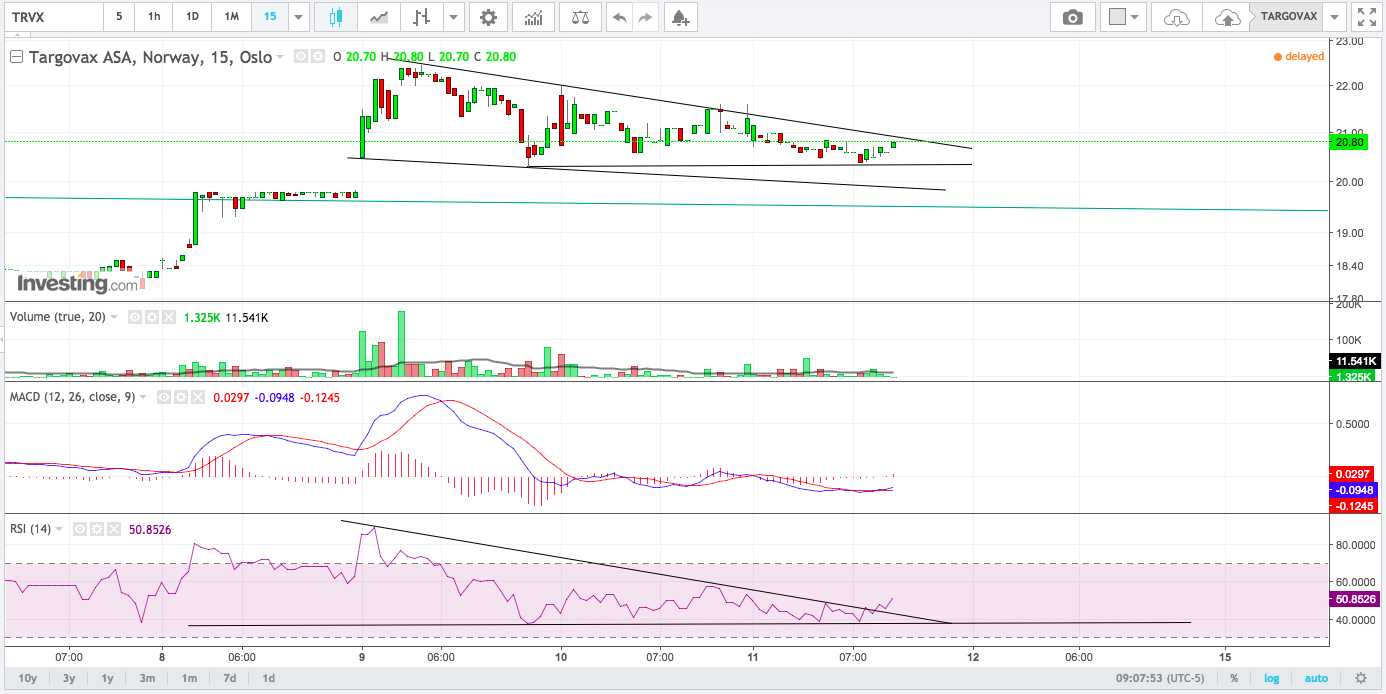
Task: Expand the TARGOVAX saved layout dropdown arrow
Action: tap(1335, 17)
